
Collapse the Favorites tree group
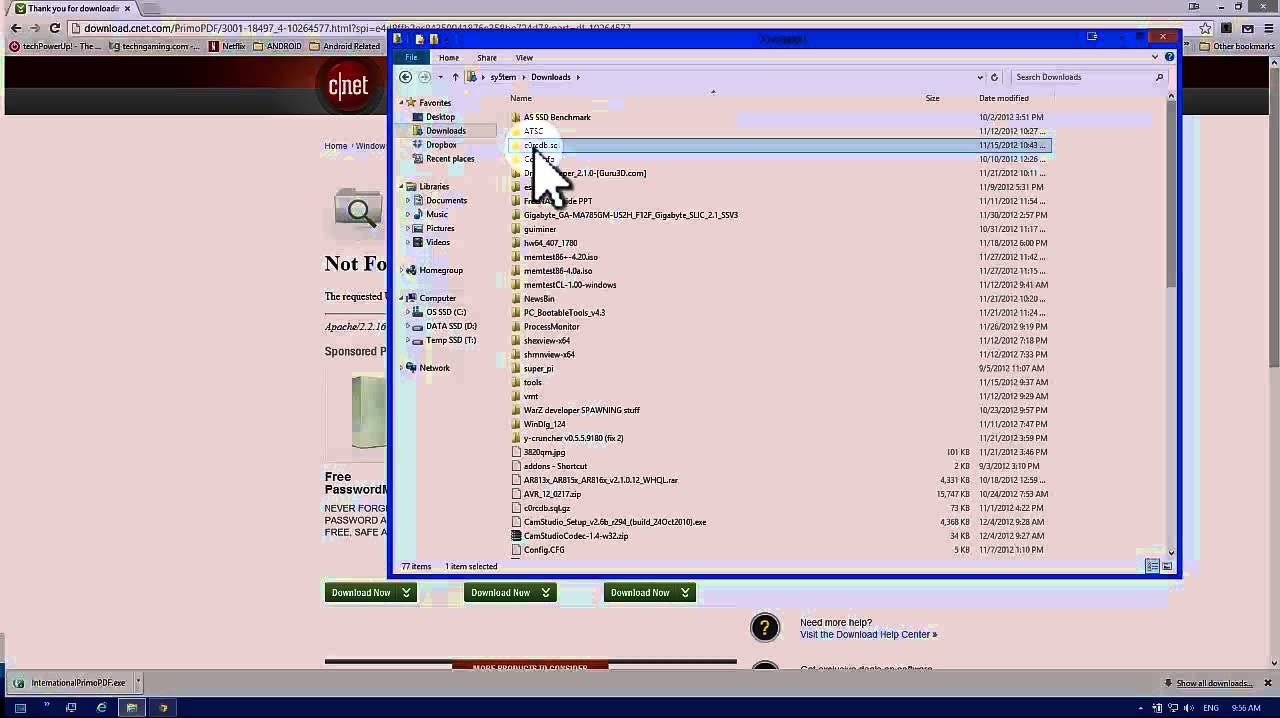402,103
